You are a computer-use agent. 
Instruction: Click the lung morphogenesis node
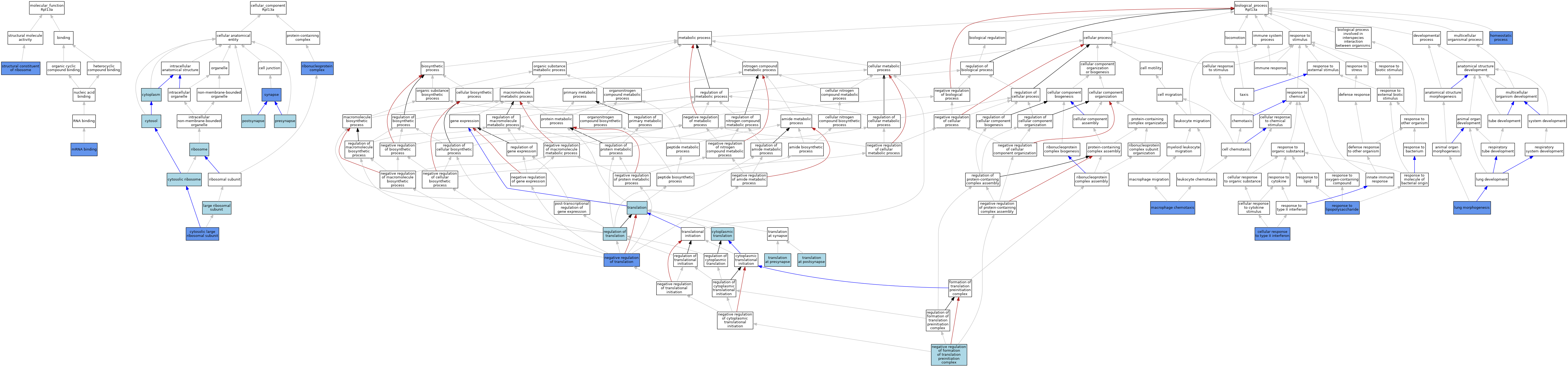1472,208
